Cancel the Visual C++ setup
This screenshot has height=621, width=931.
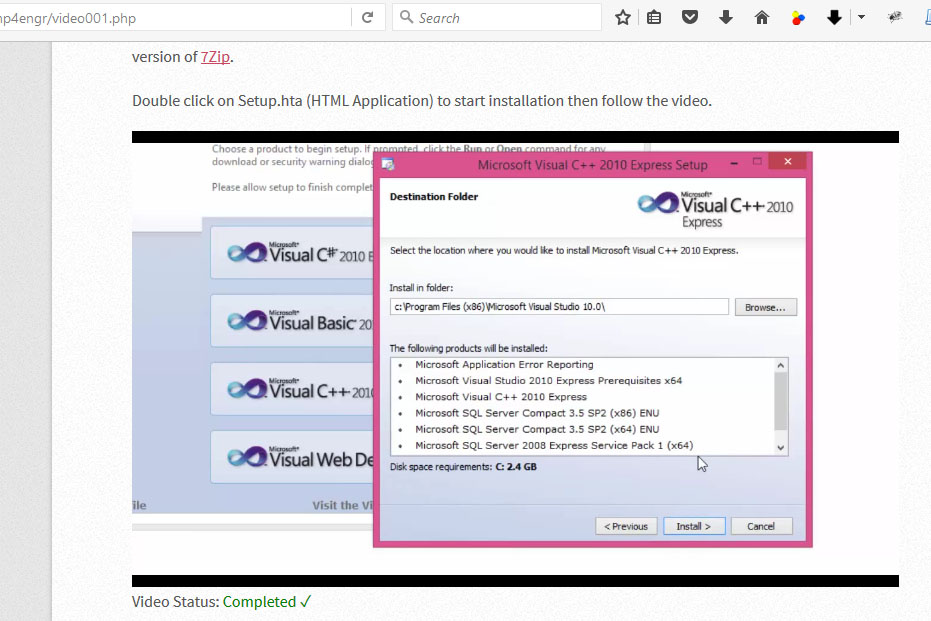[761, 527]
